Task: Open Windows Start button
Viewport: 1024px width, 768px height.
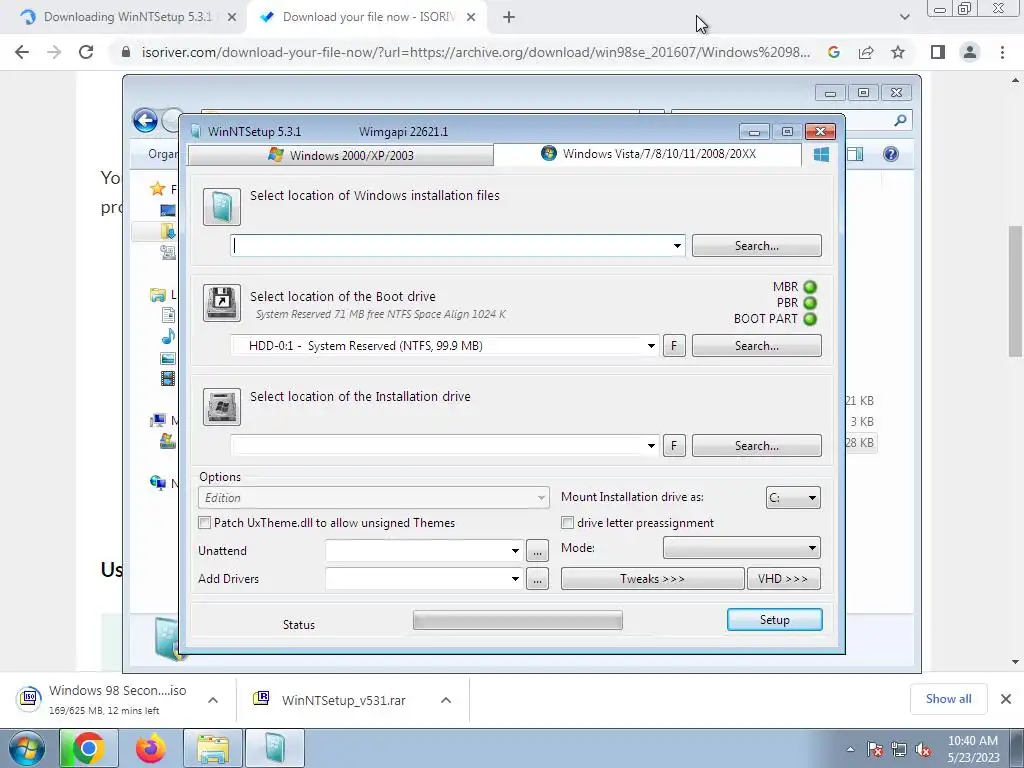Action: point(26,748)
